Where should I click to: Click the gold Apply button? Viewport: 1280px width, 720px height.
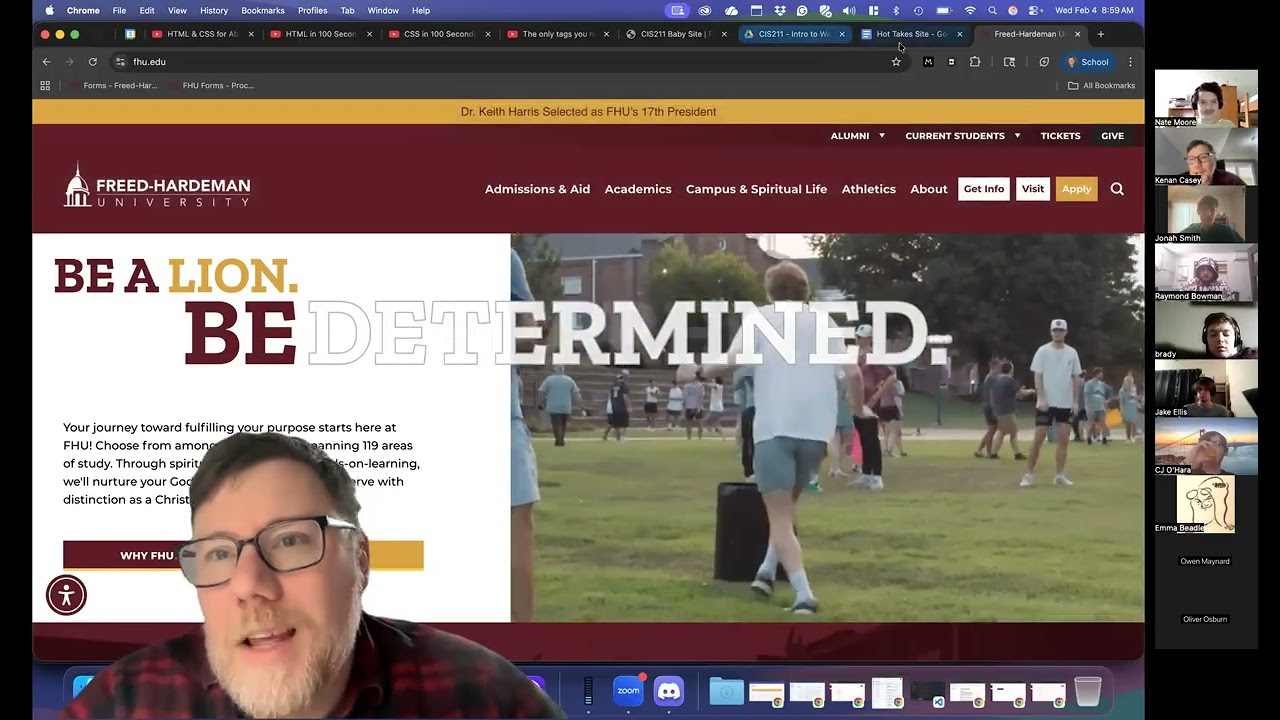(x=1077, y=189)
